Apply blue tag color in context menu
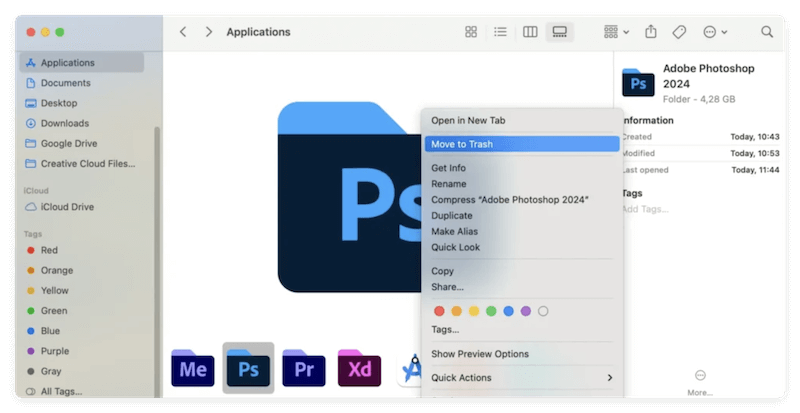This screenshot has width=800, height=413. pos(509,311)
